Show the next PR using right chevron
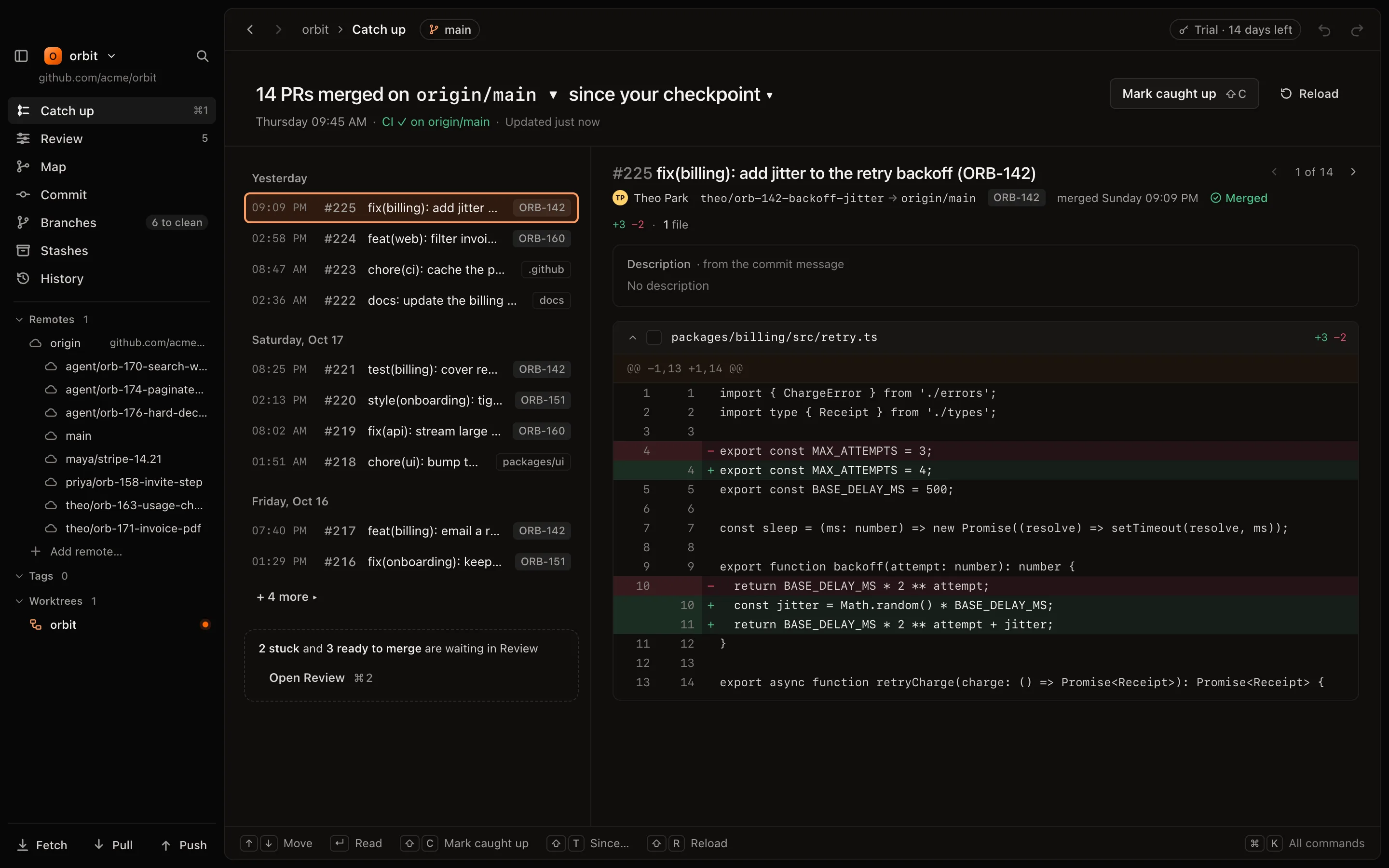The height and width of the screenshot is (868, 1389). [x=1353, y=172]
